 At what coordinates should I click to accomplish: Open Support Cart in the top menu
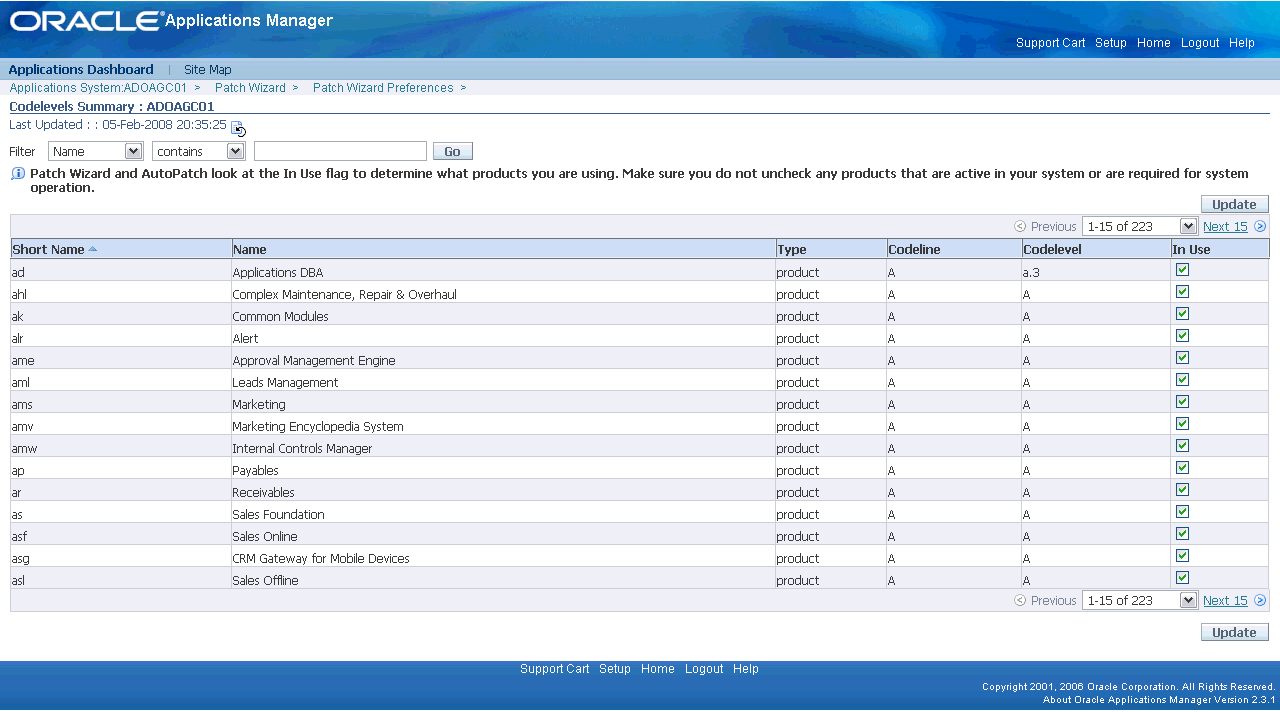[1050, 43]
